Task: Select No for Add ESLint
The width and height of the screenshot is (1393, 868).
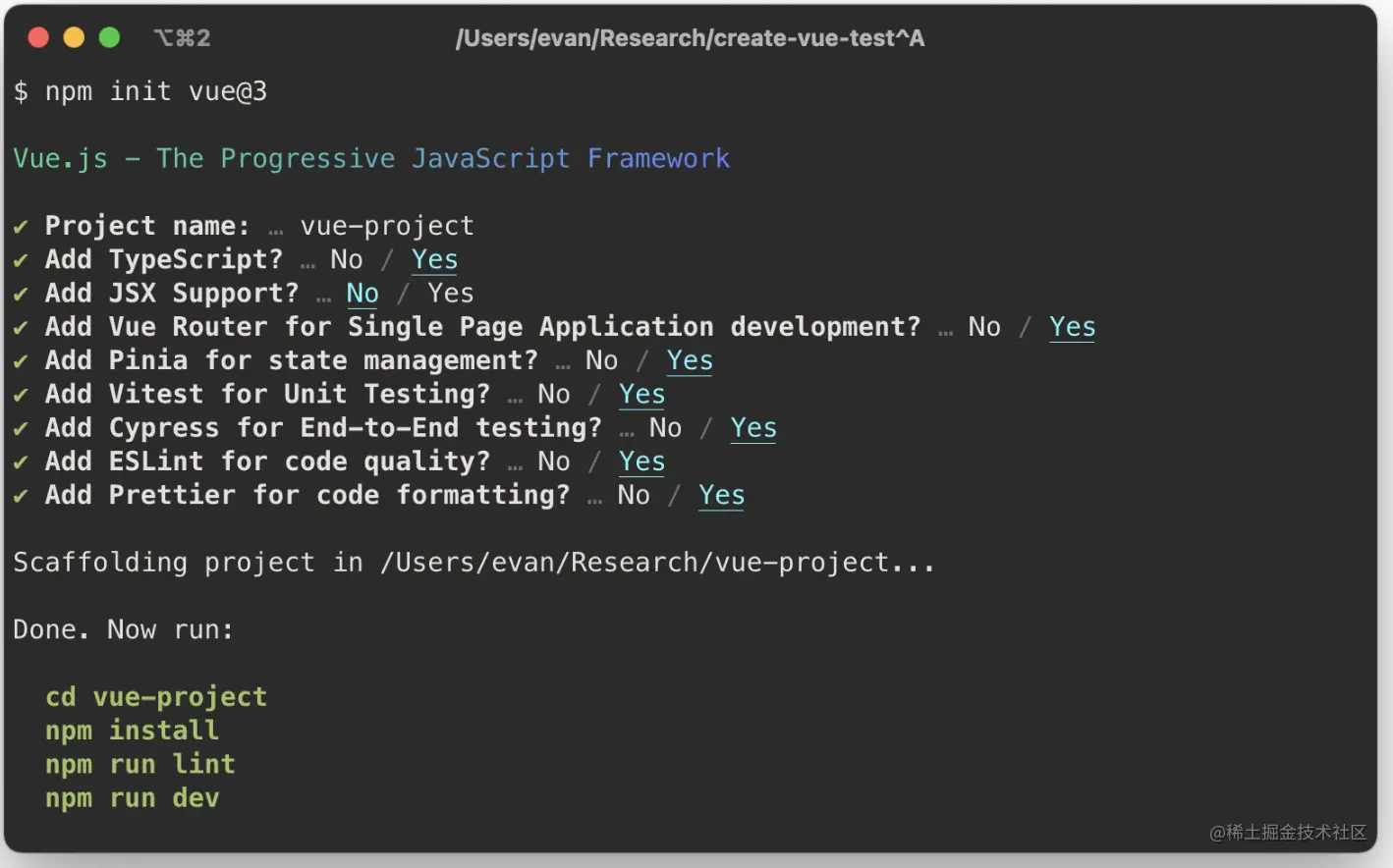Action: 554,461
